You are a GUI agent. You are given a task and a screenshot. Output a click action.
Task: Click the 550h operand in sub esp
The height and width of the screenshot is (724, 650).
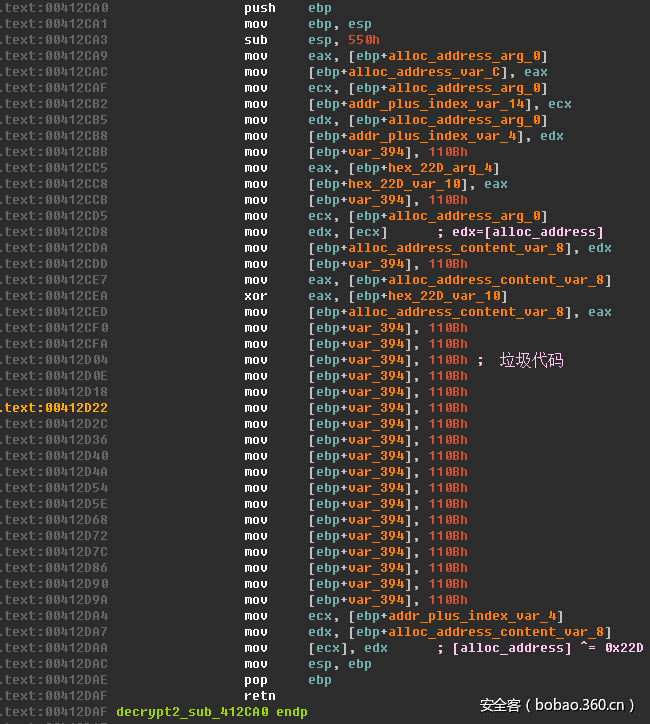tap(364, 40)
